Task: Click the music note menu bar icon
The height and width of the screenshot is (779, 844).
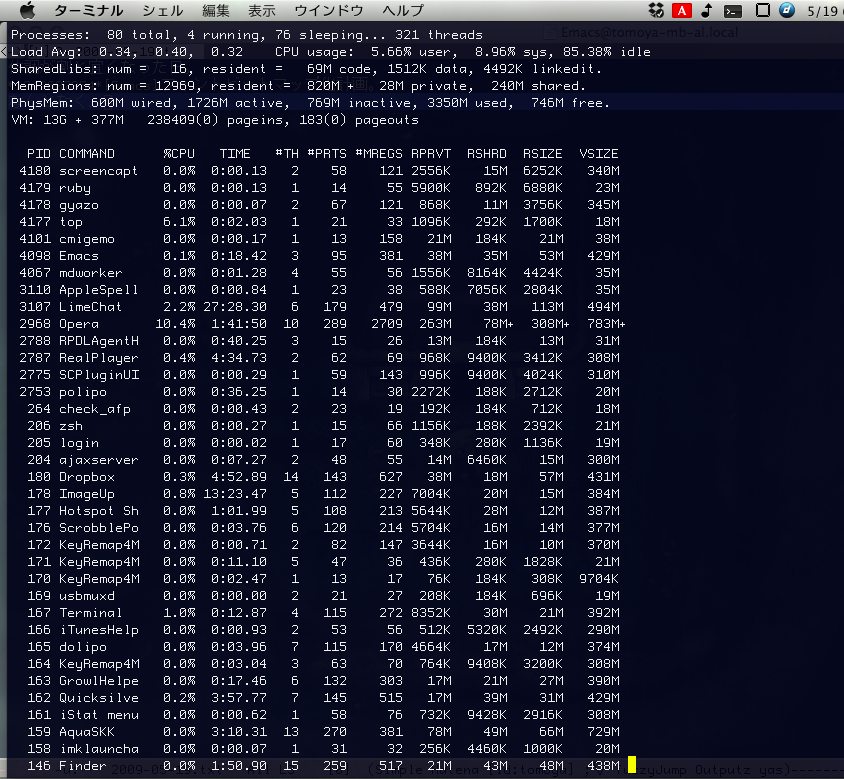Action: point(707,10)
